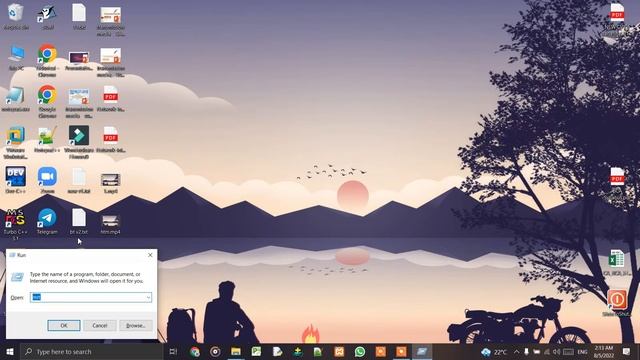Select the html.mp4 video file

110,223
